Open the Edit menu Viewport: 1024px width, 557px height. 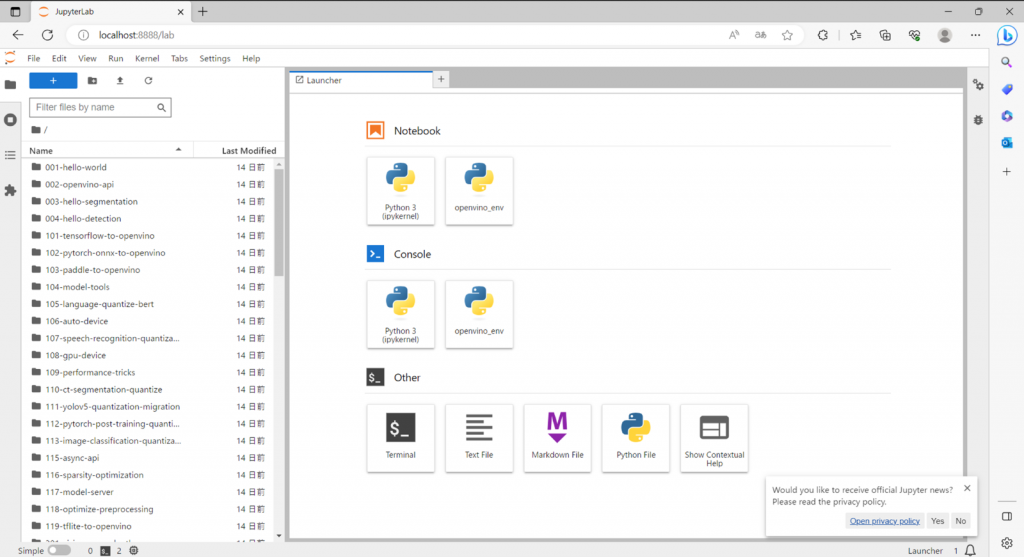(59, 58)
